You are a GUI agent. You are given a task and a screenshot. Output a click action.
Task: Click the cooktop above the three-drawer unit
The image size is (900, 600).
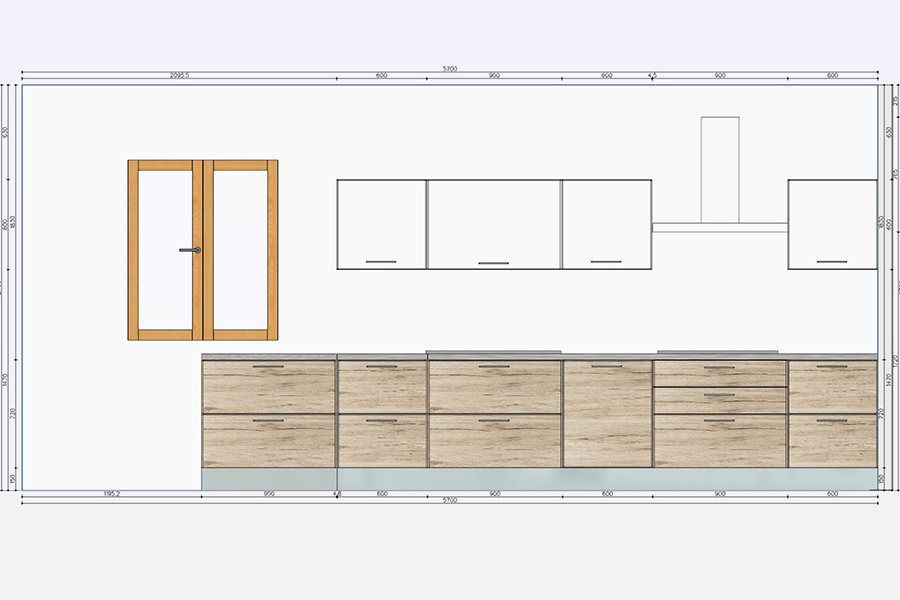coord(717,352)
